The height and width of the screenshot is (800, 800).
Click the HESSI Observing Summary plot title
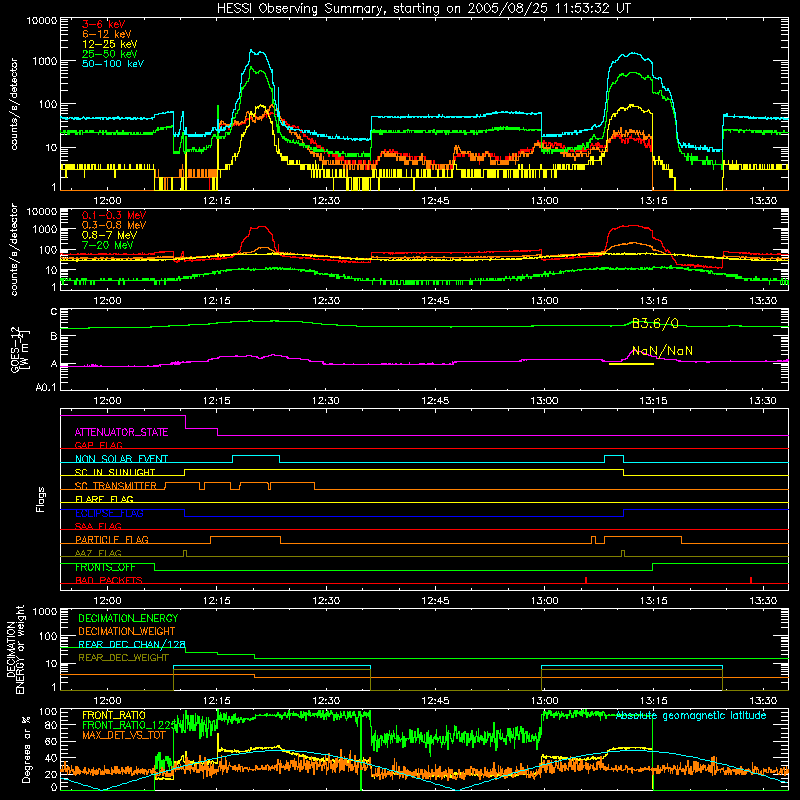pos(423,9)
